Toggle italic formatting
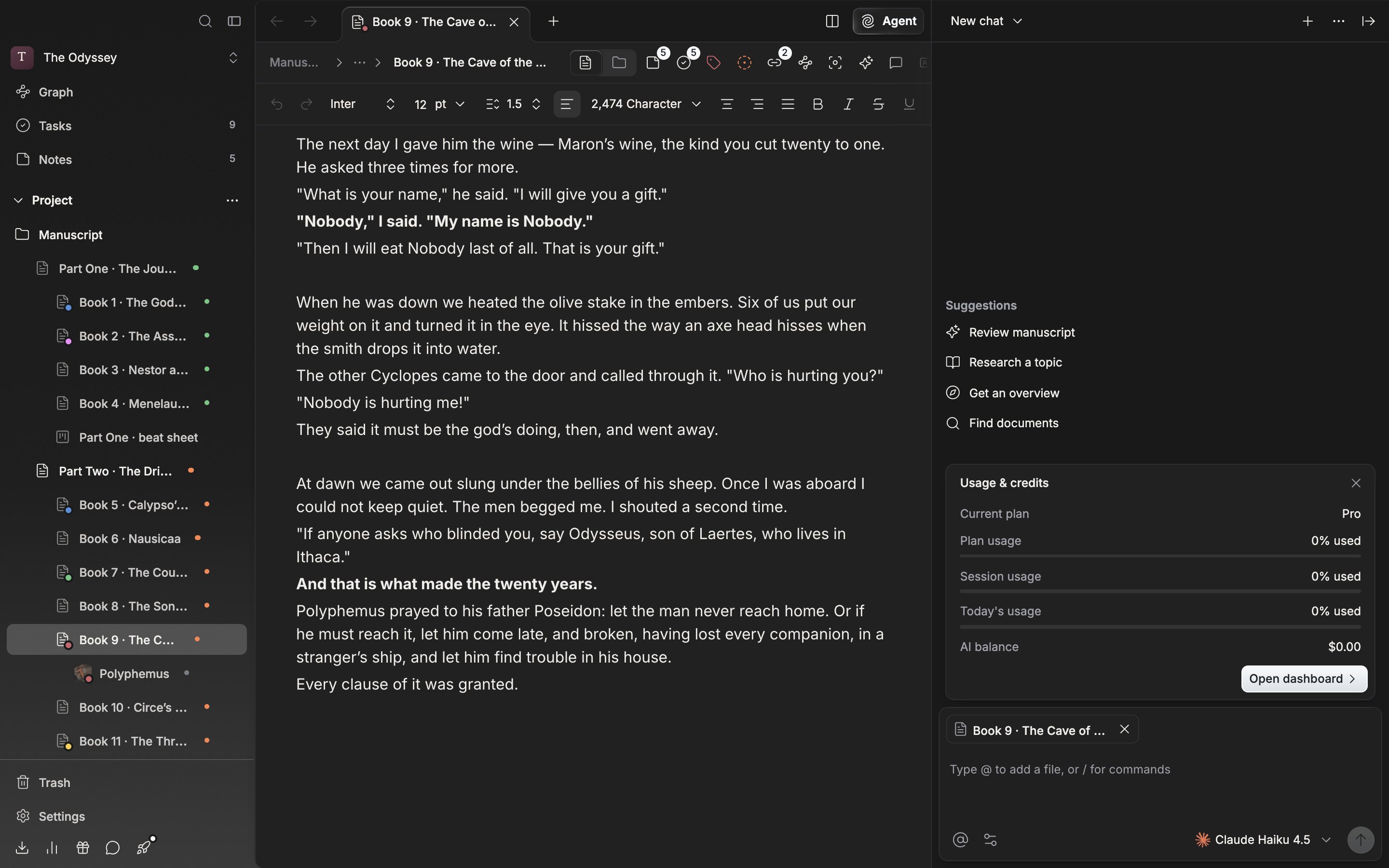 [x=848, y=104]
